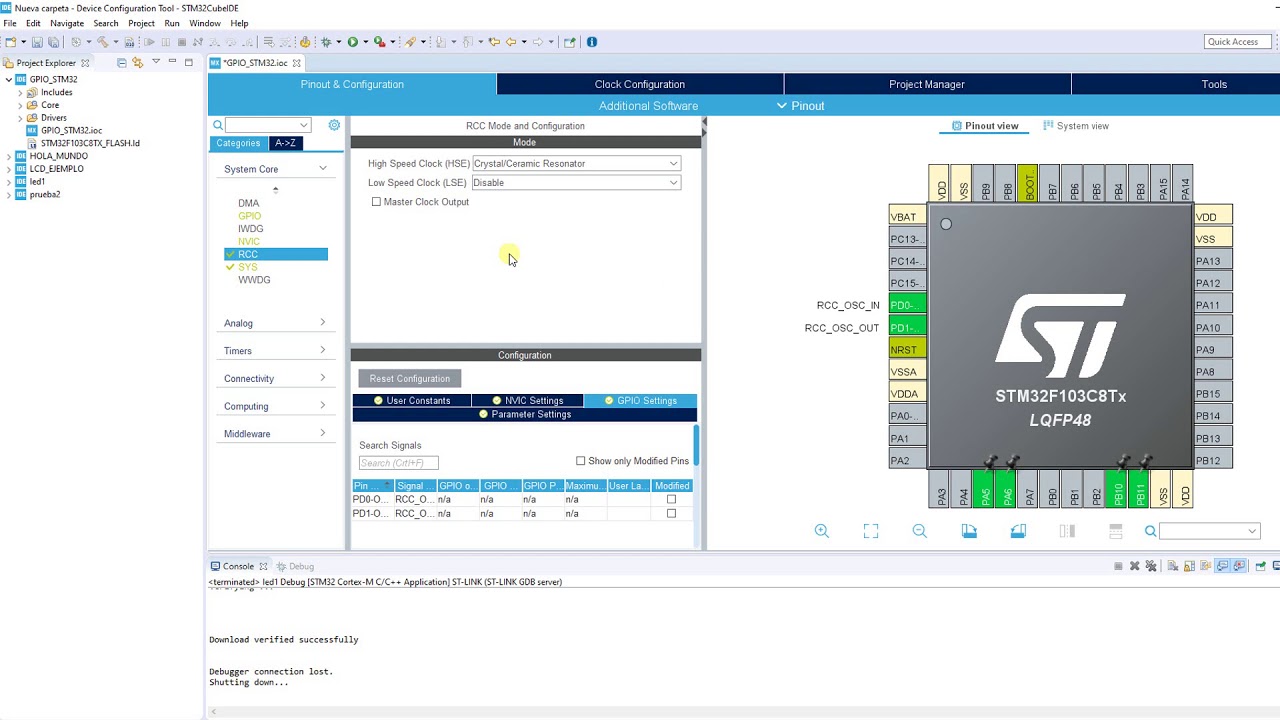Select GPIO in System Core list
The image size is (1280, 720).
249,216
